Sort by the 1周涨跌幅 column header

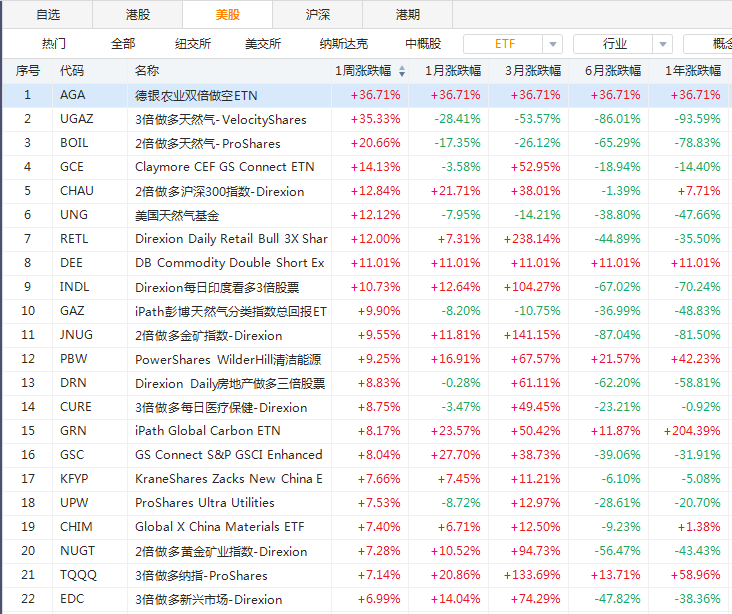pyautogui.click(x=363, y=71)
